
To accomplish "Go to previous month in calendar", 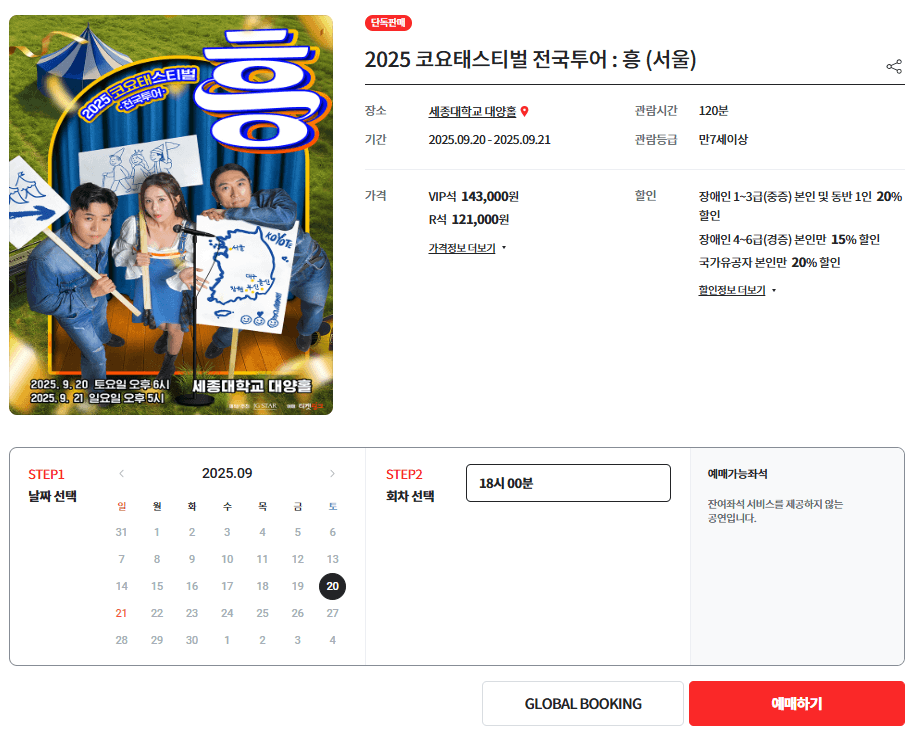I will 121,474.
